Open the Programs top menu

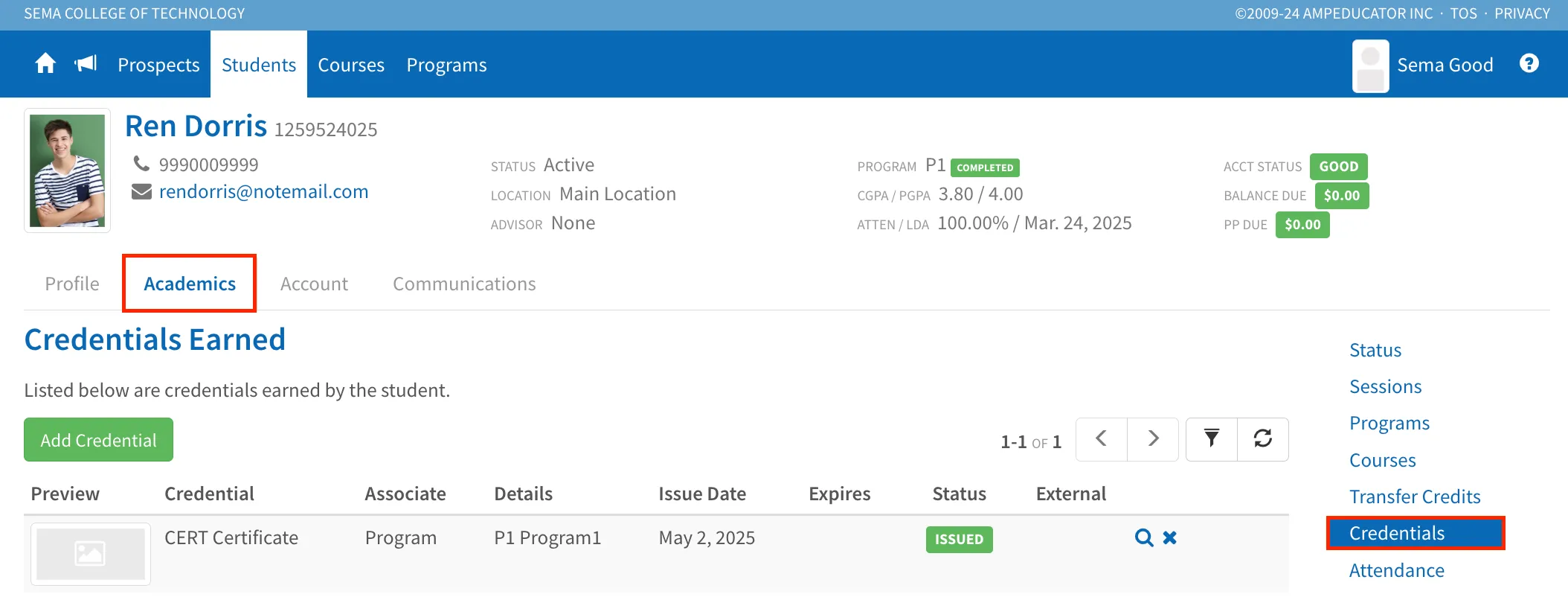[446, 65]
